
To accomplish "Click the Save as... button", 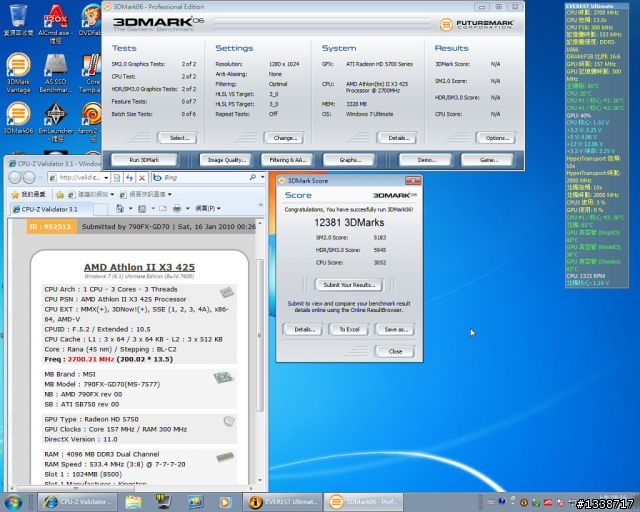I will click(x=395, y=329).
